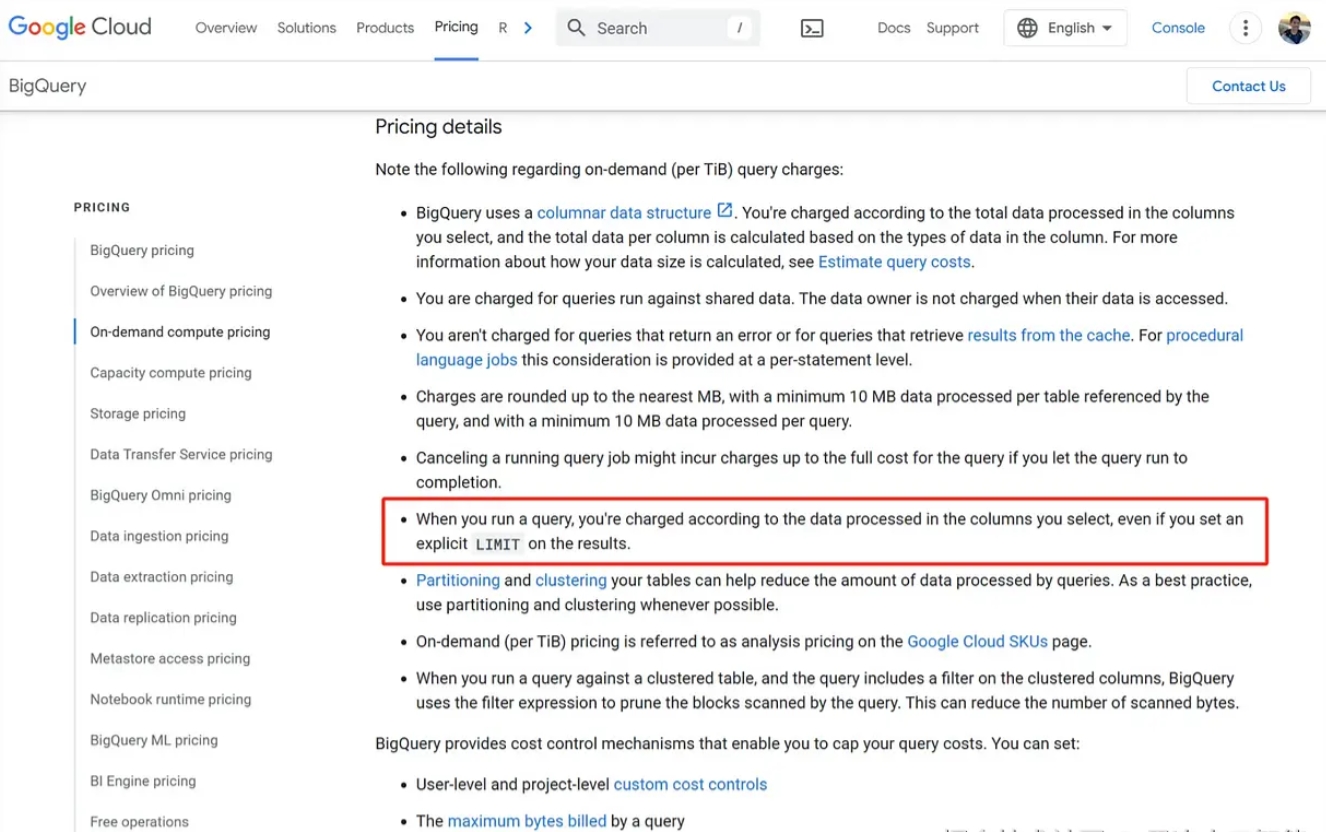Open the custom cost controls link
1326x832 pixels.
click(690, 784)
